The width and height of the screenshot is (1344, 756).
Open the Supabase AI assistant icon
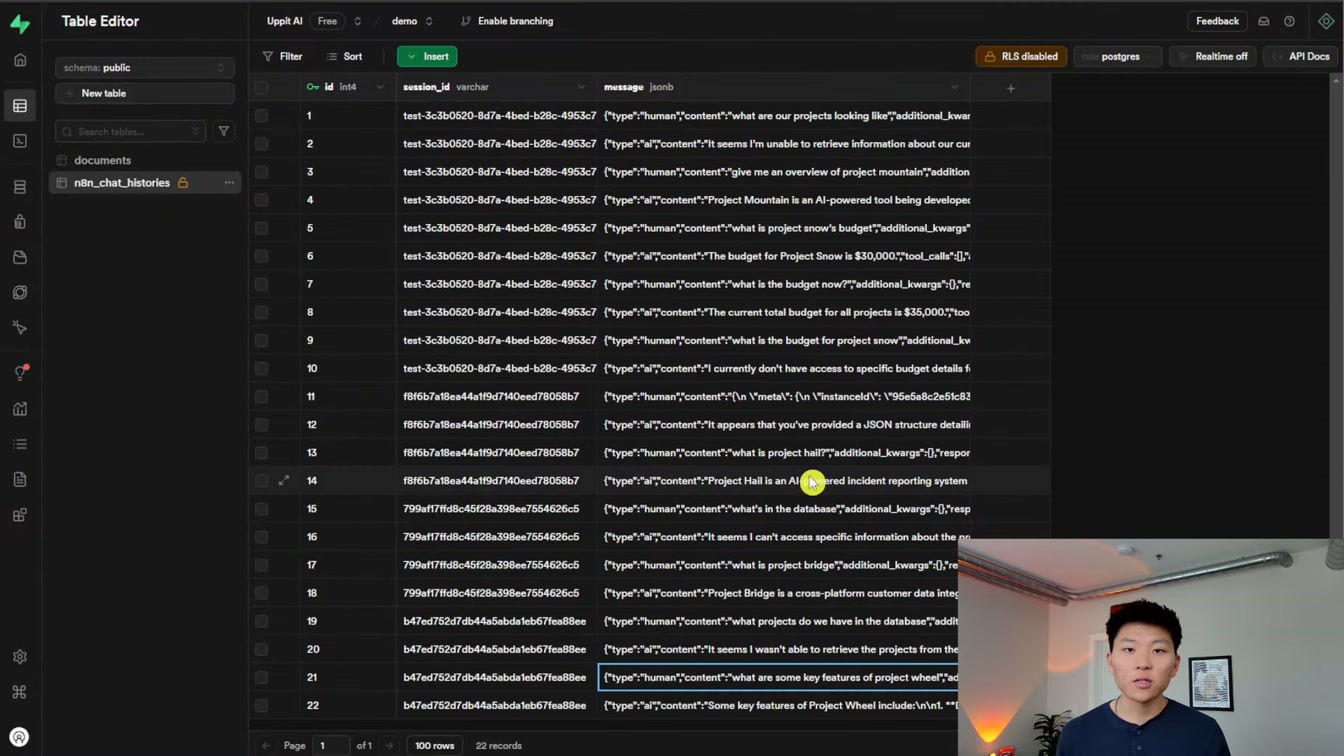pos(1326,21)
